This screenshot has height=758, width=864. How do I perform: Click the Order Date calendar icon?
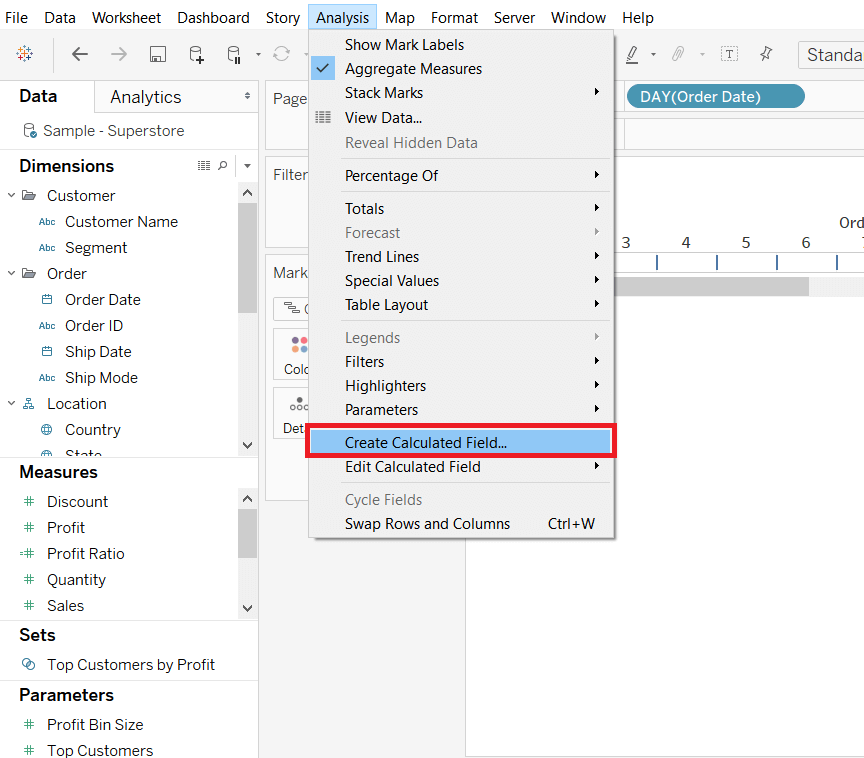point(47,299)
